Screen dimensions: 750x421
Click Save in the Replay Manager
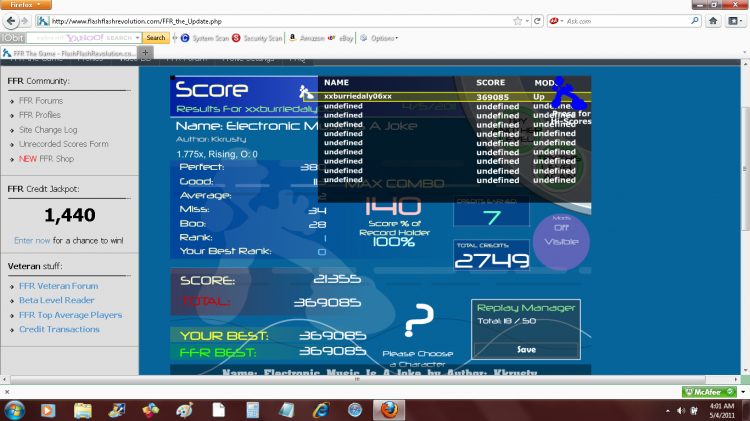526,350
